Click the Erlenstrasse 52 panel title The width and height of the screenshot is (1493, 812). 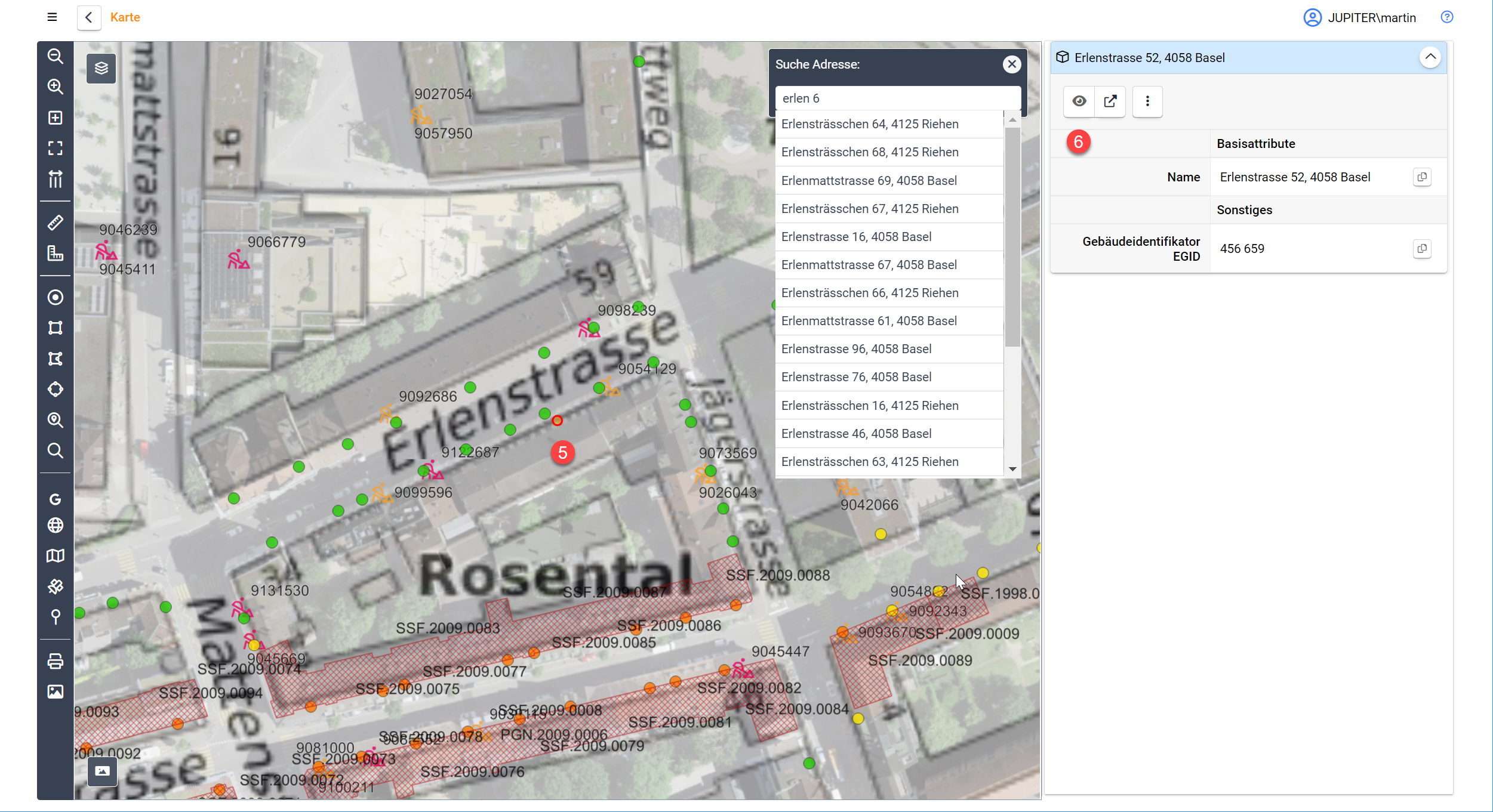[1150, 58]
